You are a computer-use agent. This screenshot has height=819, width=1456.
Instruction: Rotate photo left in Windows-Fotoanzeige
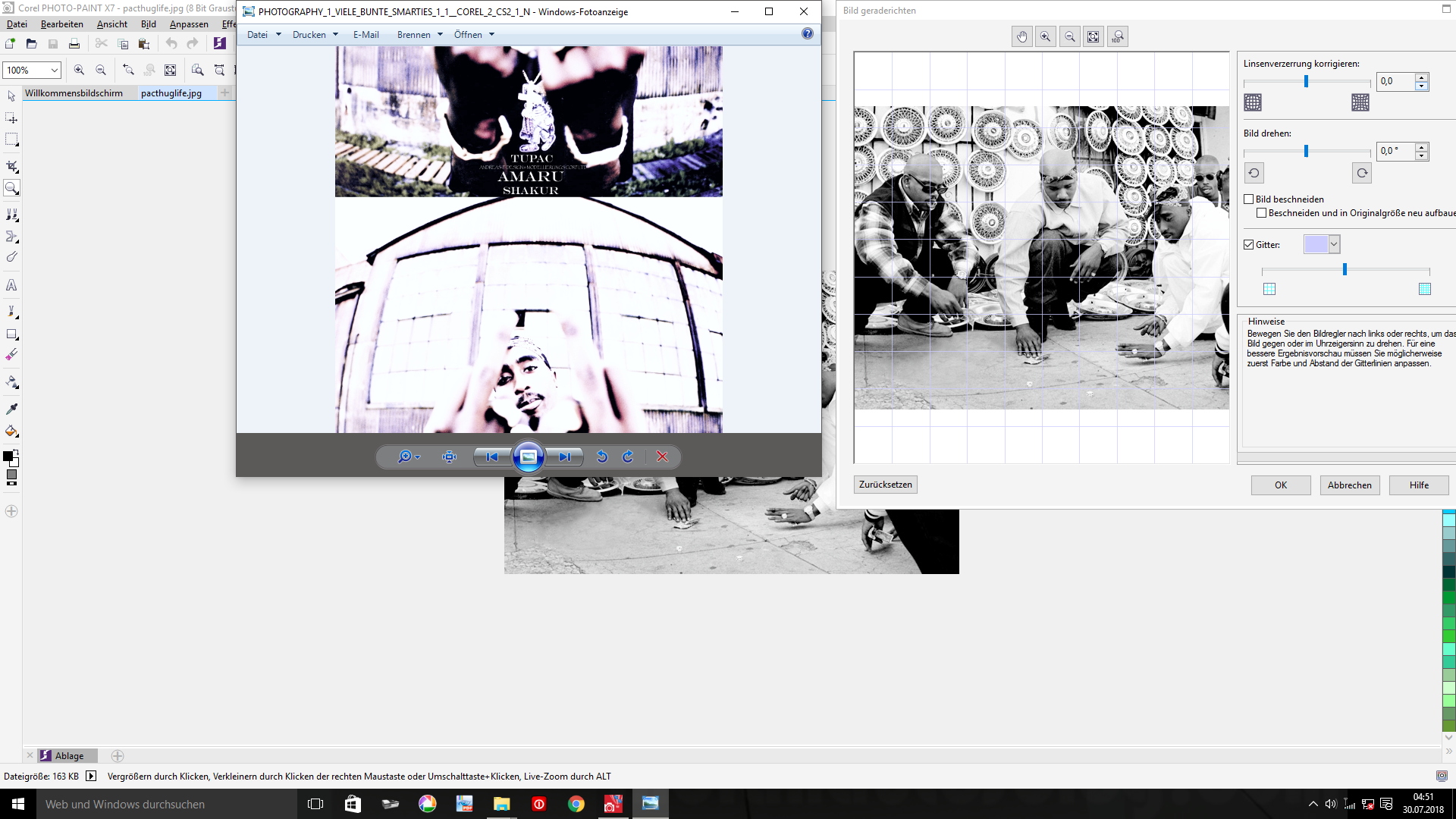click(x=602, y=457)
